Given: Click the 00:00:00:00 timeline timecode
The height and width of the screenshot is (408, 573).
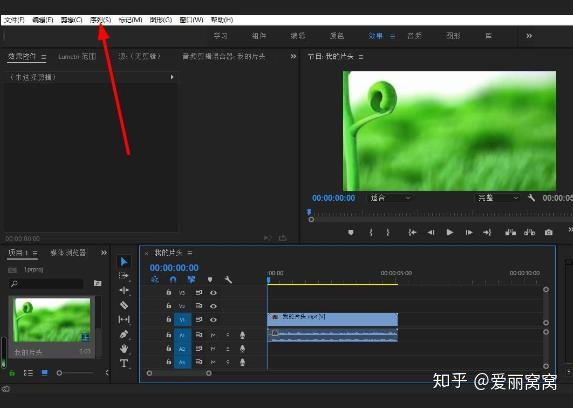Looking at the screenshot, I should coord(174,268).
